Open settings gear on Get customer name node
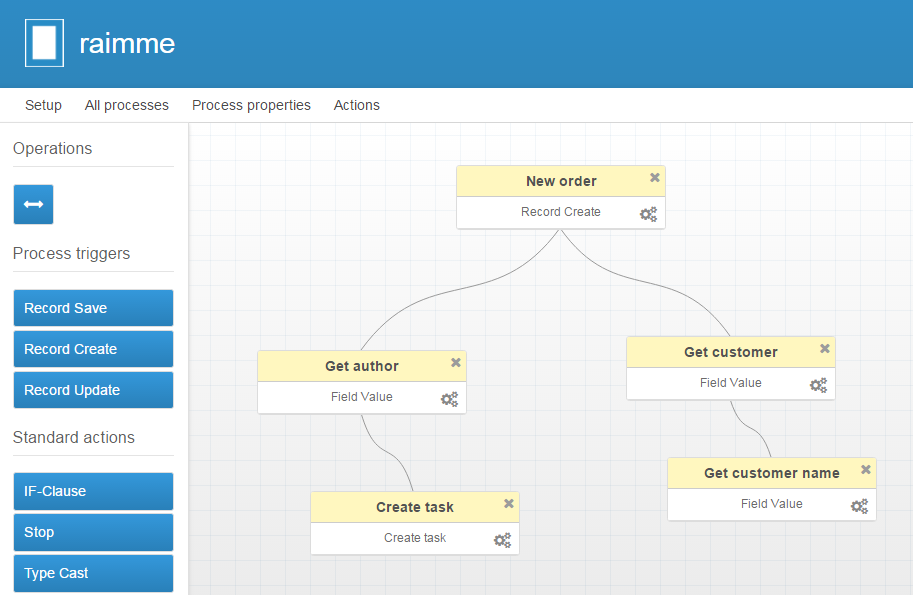The width and height of the screenshot is (913, 595). coord(860,506)
